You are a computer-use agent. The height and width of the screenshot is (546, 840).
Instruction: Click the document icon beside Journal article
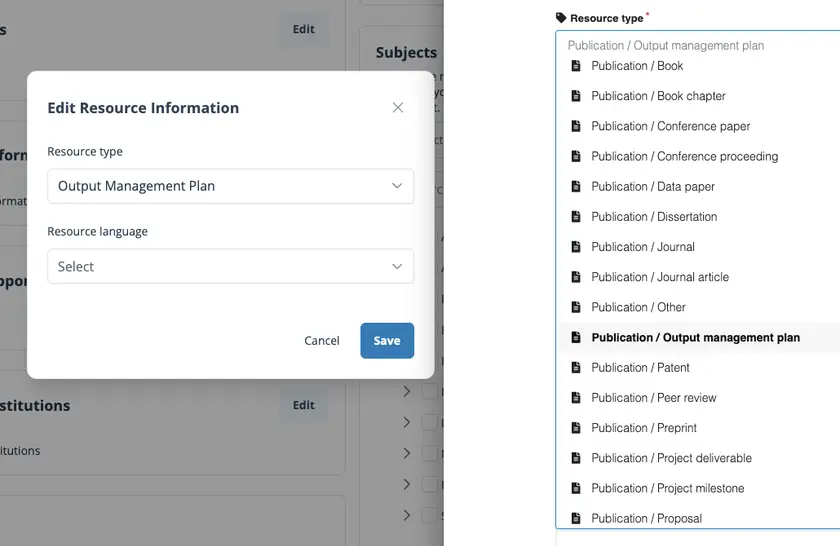[576, 277]
